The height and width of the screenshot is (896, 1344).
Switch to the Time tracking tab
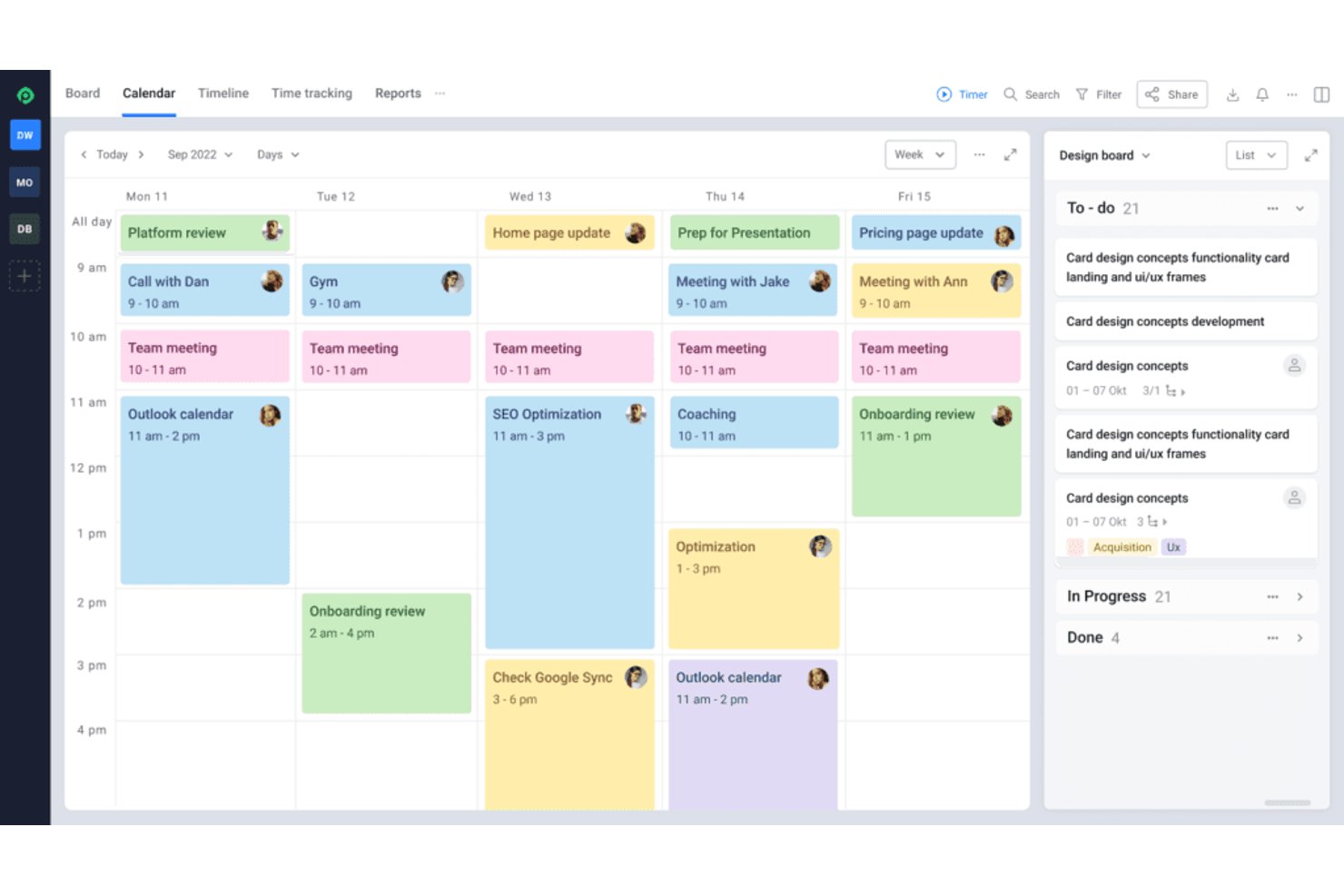311,94
